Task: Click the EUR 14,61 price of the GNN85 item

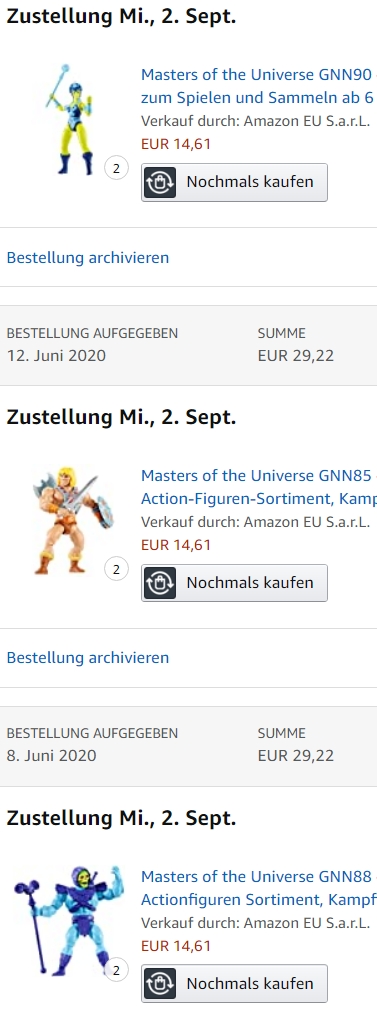Action: click(176, 544)
